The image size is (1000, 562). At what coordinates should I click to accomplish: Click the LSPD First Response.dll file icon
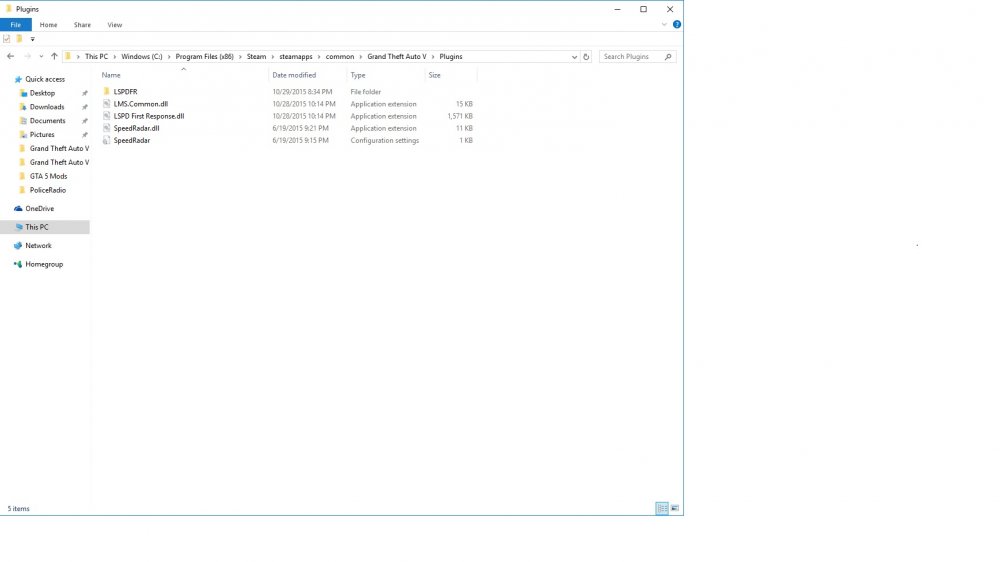point(107,116)
